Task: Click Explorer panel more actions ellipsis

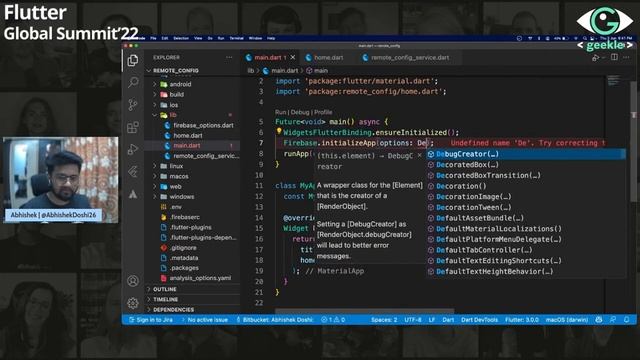Action: (229, 58)
